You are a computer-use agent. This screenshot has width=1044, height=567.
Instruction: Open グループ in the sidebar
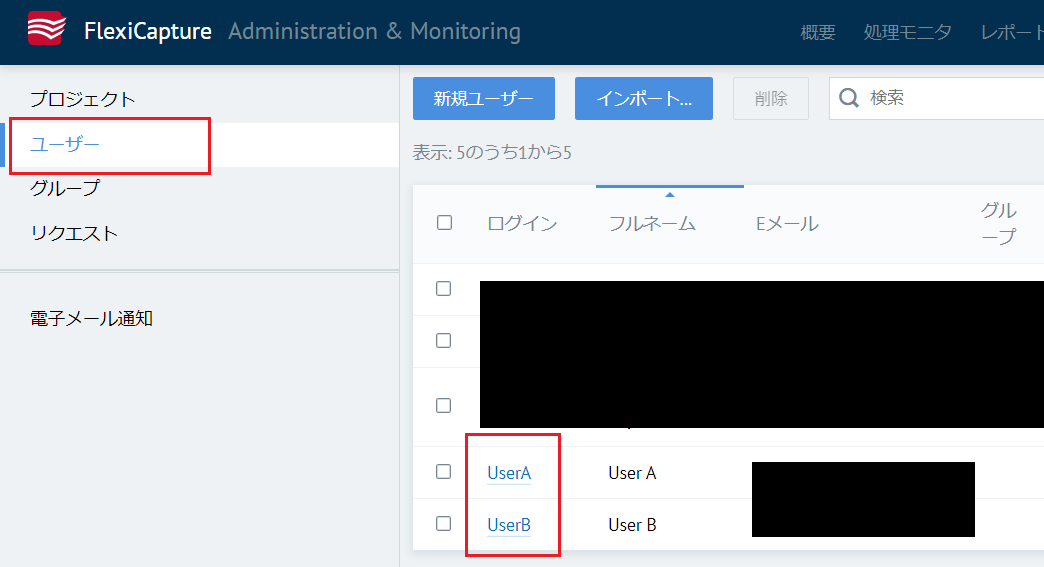pyautogui.click(x=65, y=188)
